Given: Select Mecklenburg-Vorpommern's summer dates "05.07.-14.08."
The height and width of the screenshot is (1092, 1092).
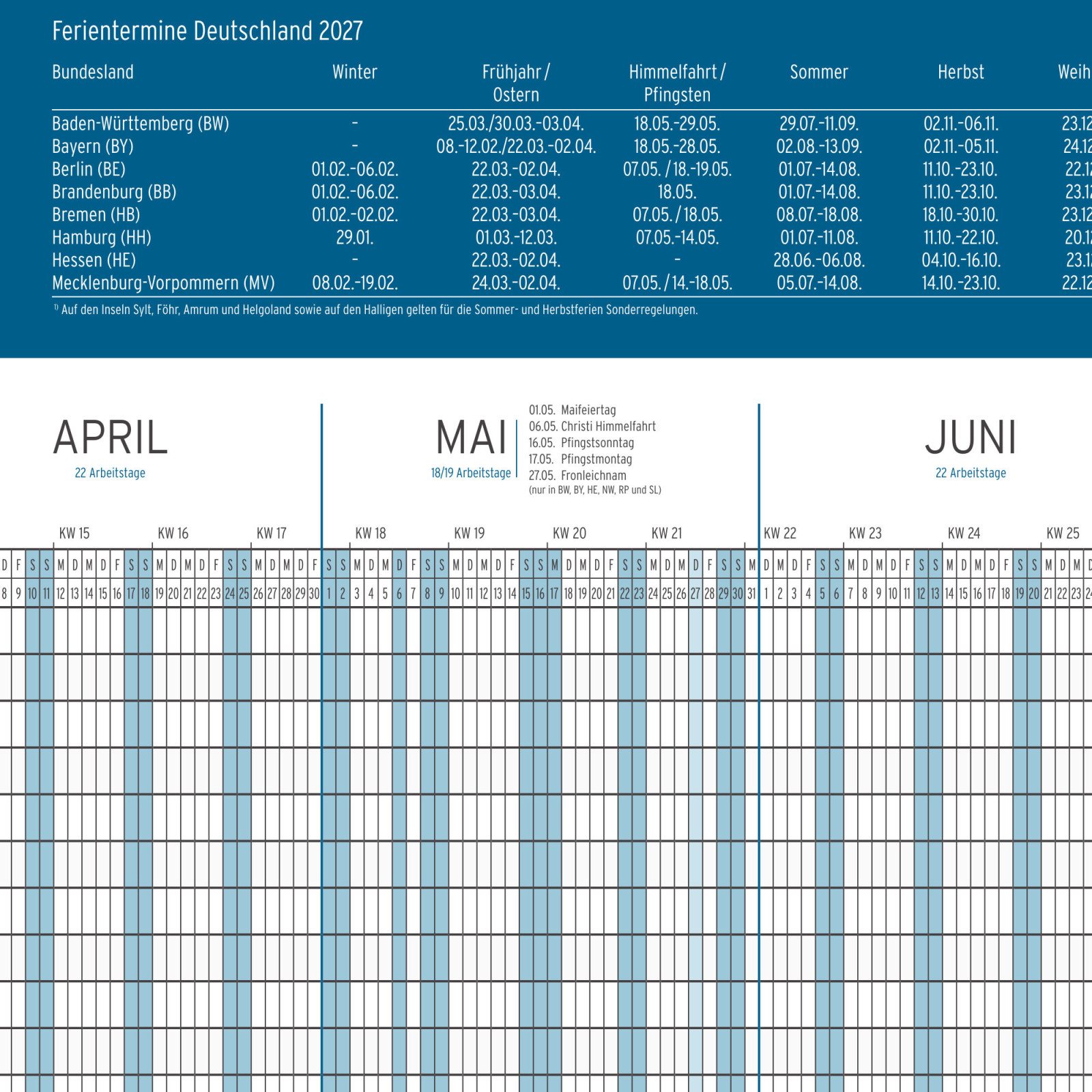Looking at the screenshot, I should tap(819, 283).
